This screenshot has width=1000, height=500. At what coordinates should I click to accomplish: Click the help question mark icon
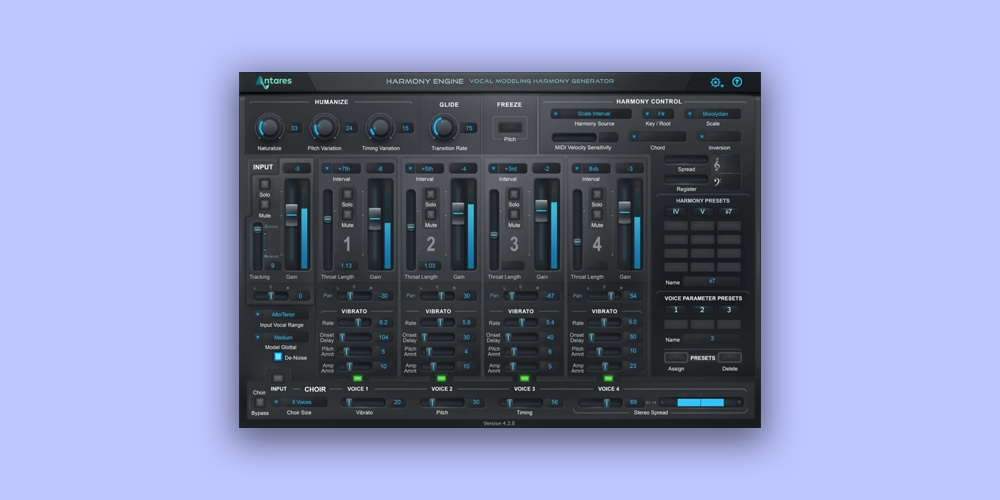(x=737, y=82)
